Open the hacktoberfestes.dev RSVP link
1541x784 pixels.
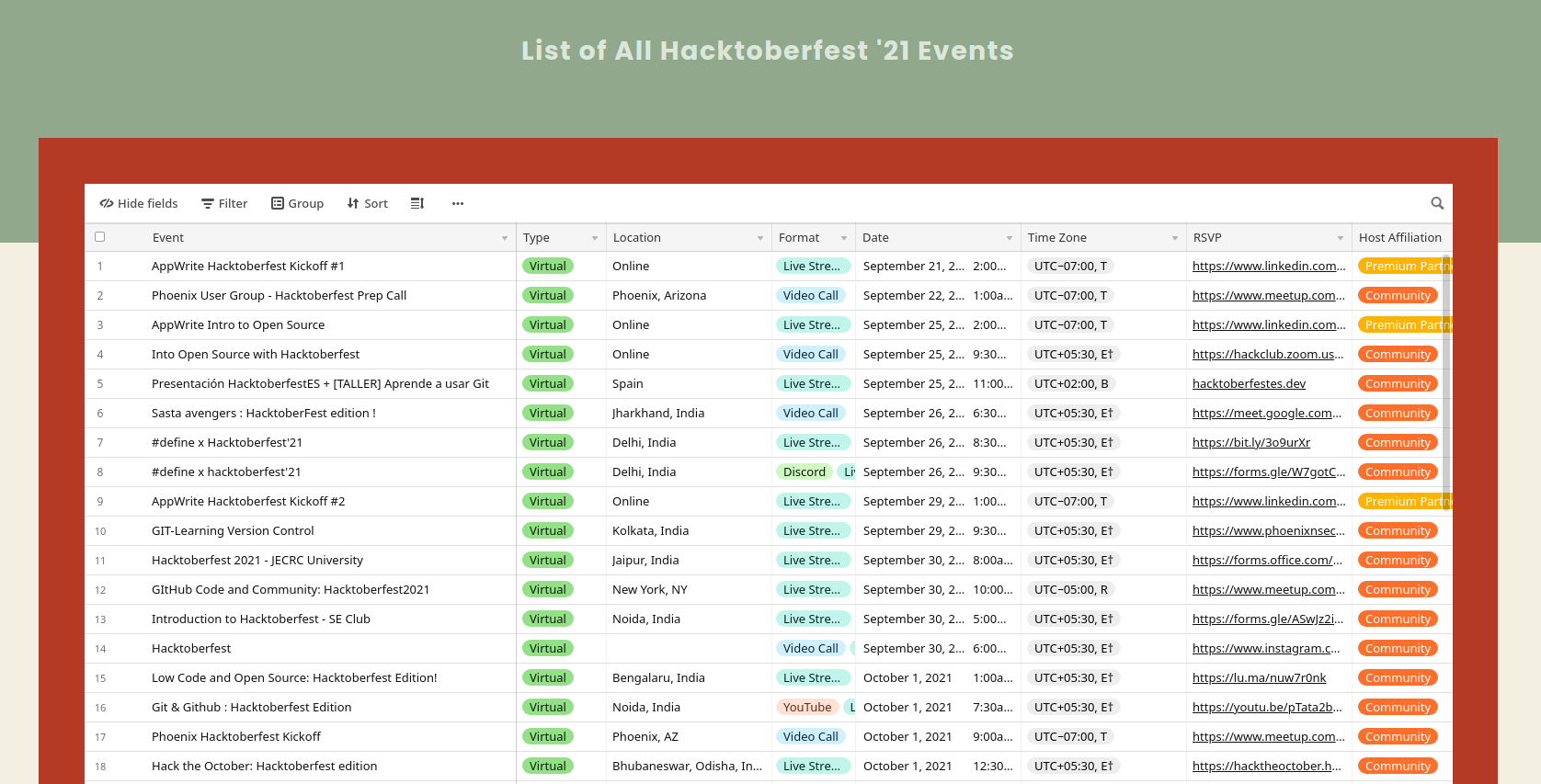pyautogui.click(x=1249, y=383)
